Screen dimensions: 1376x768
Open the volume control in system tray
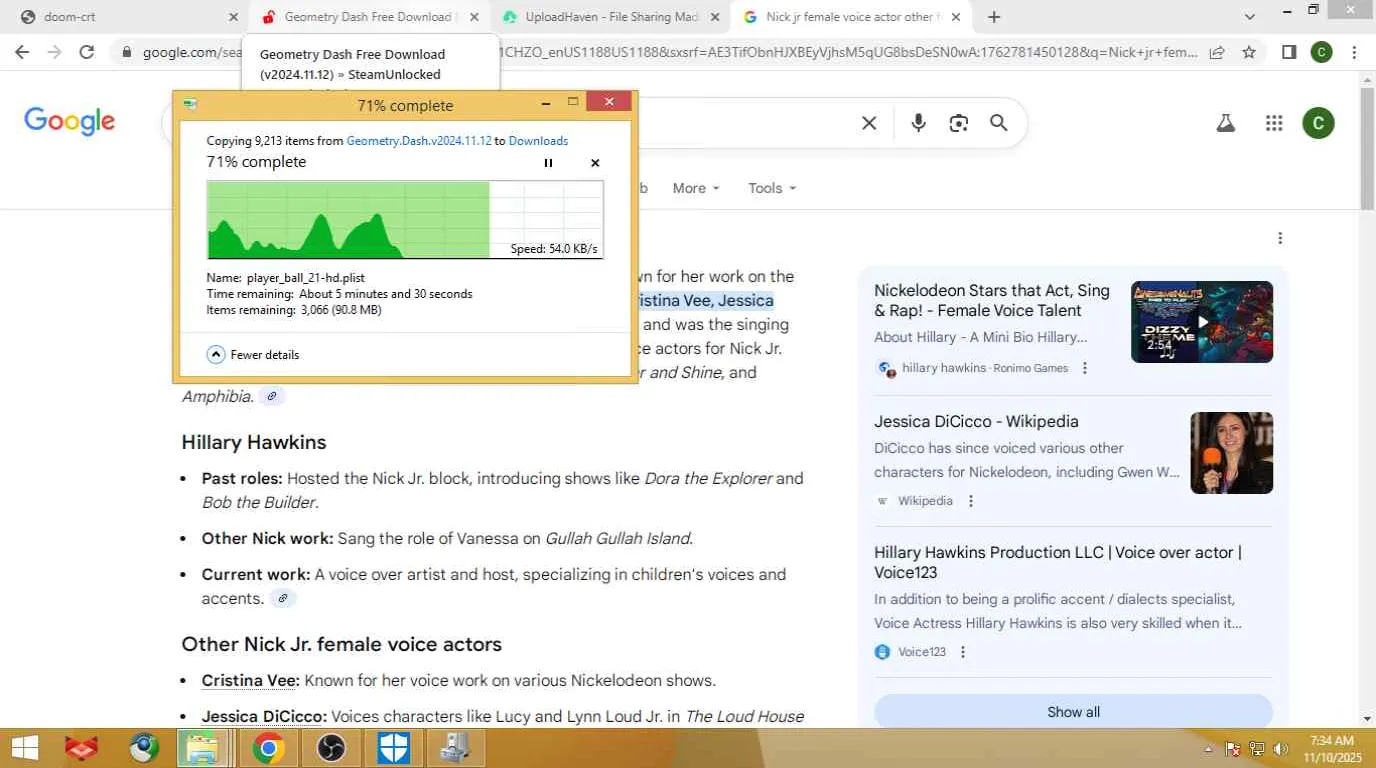tap(1281, 749)
